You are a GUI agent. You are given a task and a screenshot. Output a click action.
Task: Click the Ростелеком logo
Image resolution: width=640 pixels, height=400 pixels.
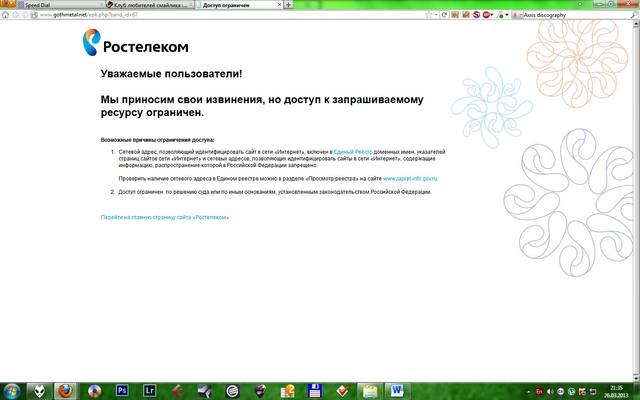pos(136,42)
